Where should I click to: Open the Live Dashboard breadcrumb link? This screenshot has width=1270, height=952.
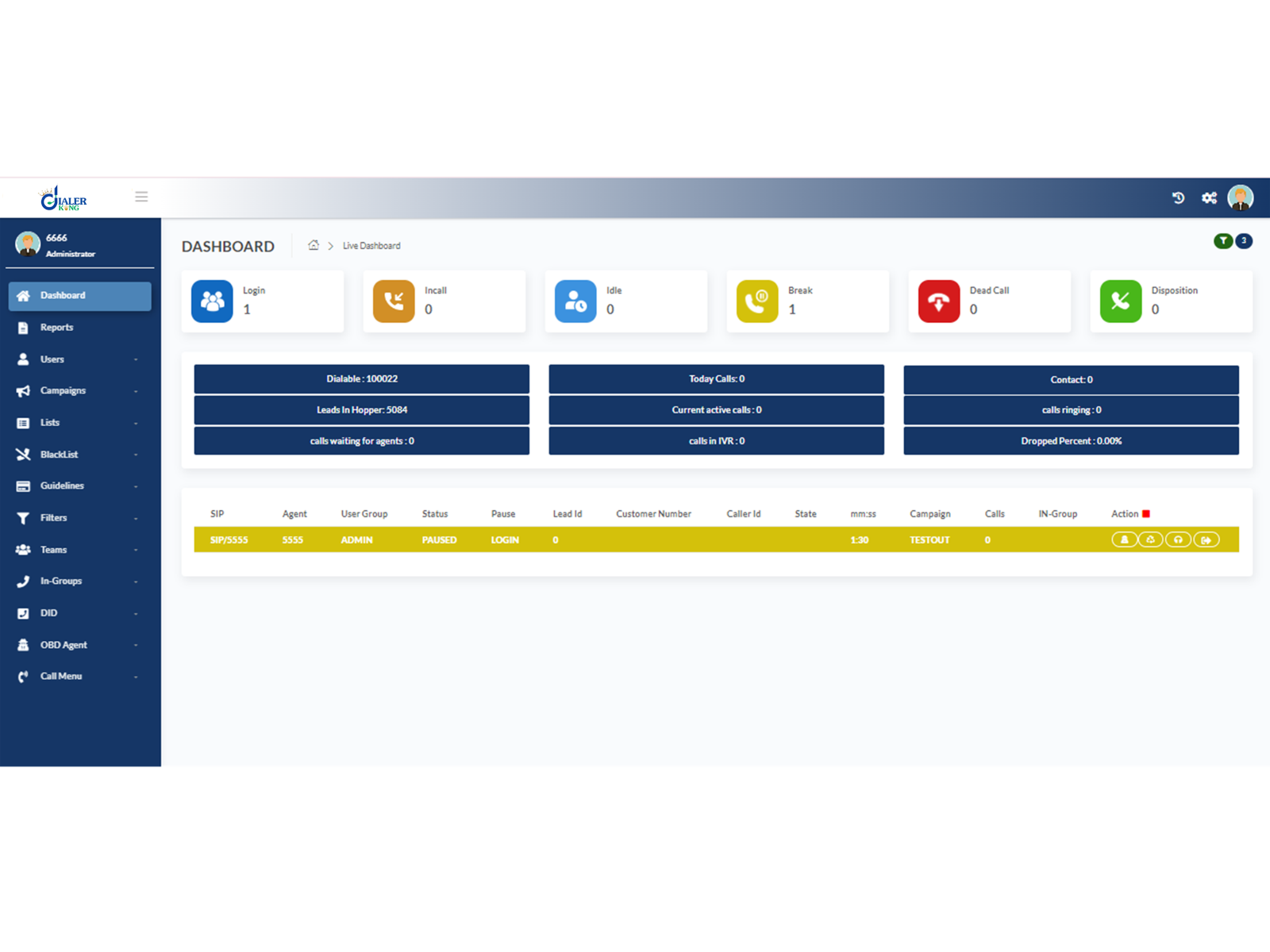point(371,245)
